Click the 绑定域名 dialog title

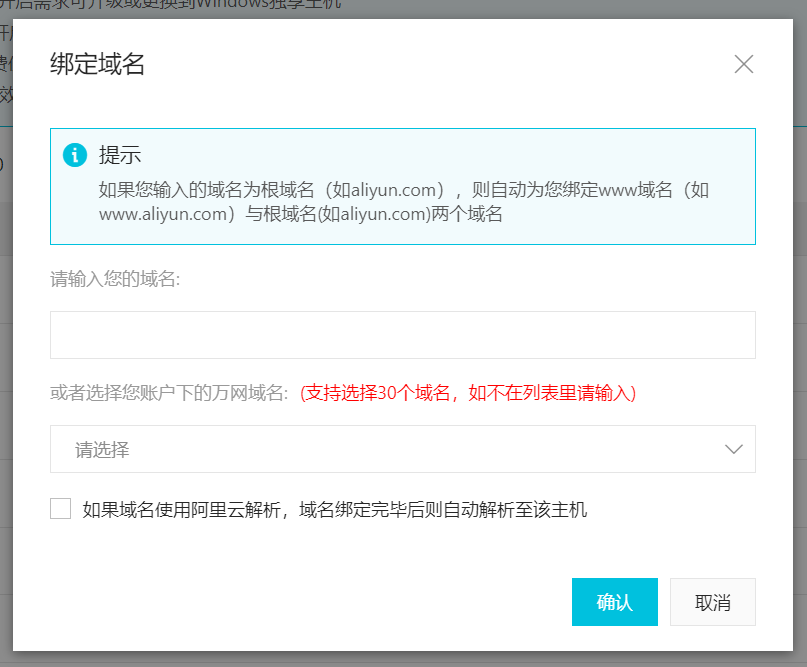pos(98,65)
